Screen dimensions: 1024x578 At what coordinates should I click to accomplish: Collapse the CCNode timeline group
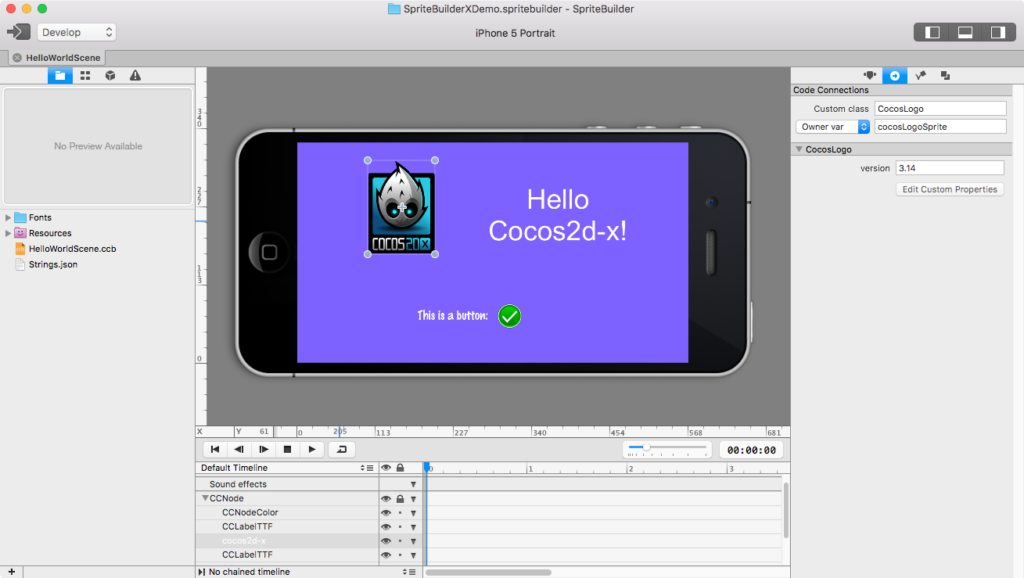(207, 497)
